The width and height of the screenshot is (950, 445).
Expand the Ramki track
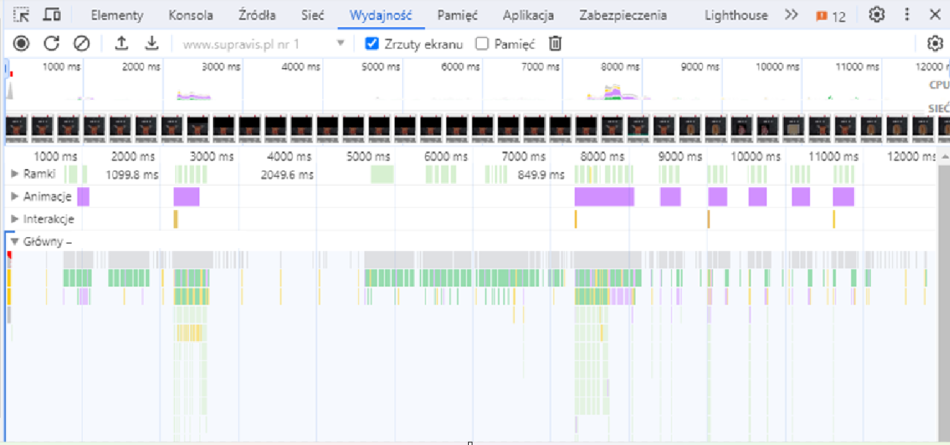click(15, 174)
